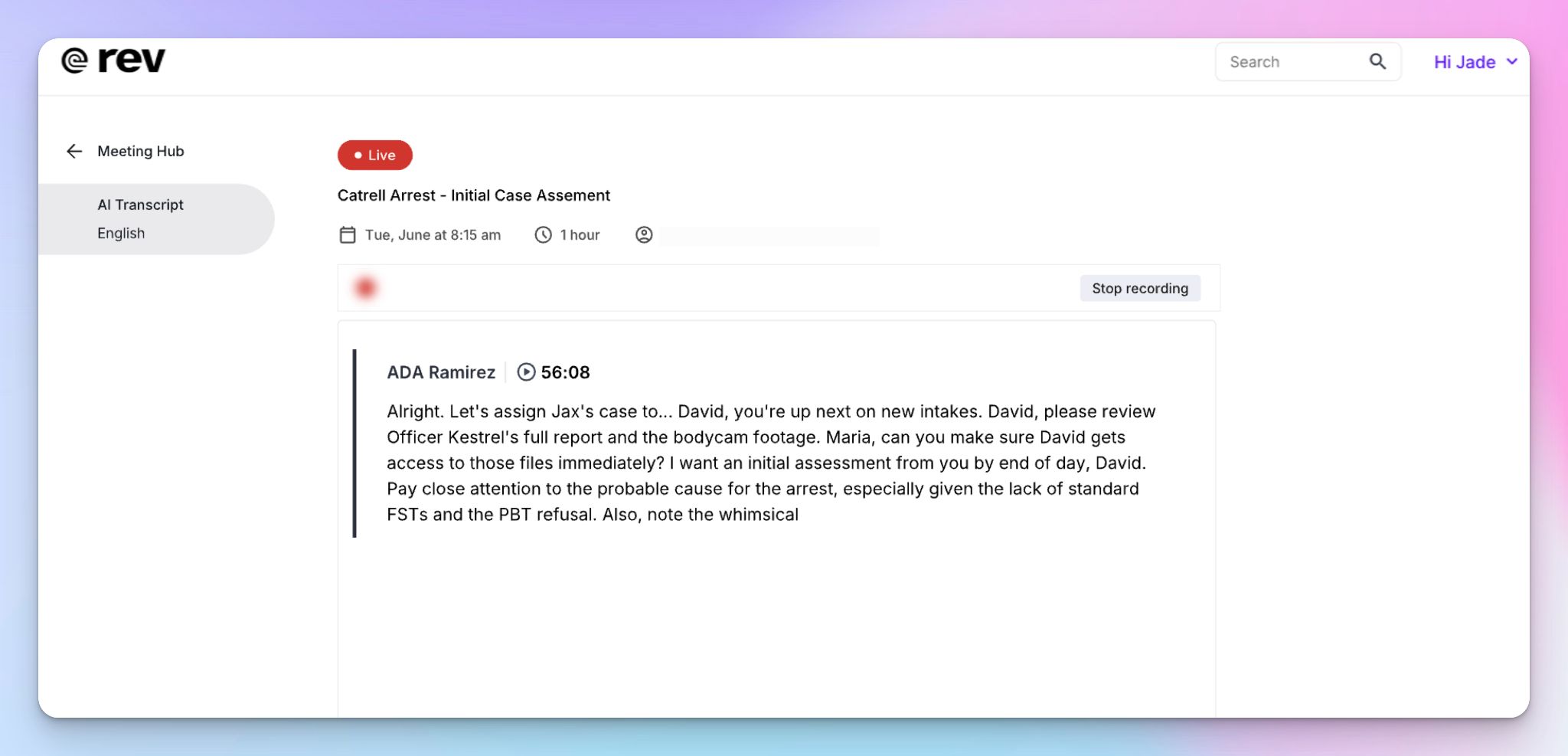Click speaker name ADA Ramirez
Screen dimensions: 1568x756
tap(441, 372)
